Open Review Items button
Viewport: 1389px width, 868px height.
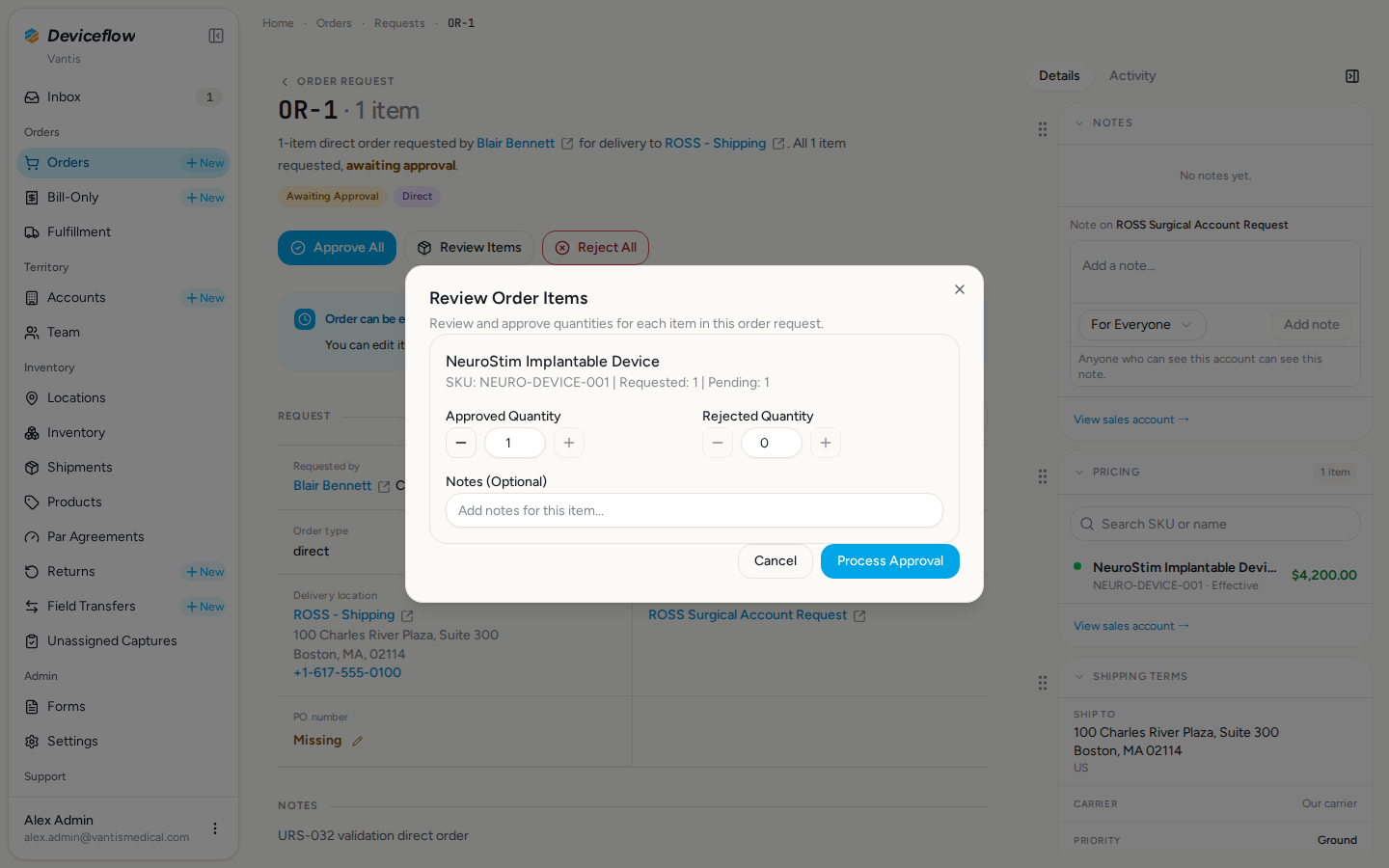[x=470, y=248]
